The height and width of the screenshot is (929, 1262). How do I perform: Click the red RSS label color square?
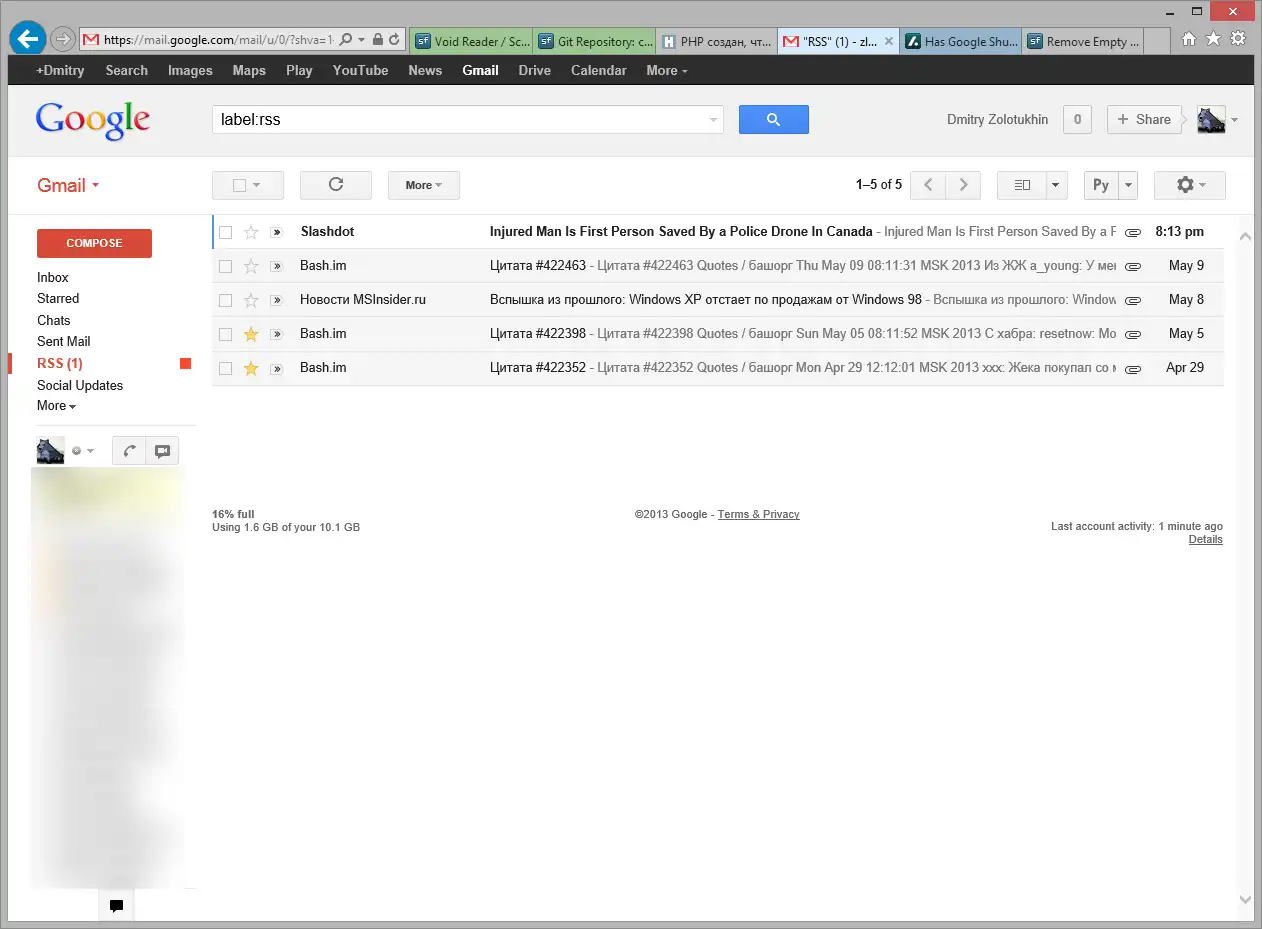pos(185,364)
